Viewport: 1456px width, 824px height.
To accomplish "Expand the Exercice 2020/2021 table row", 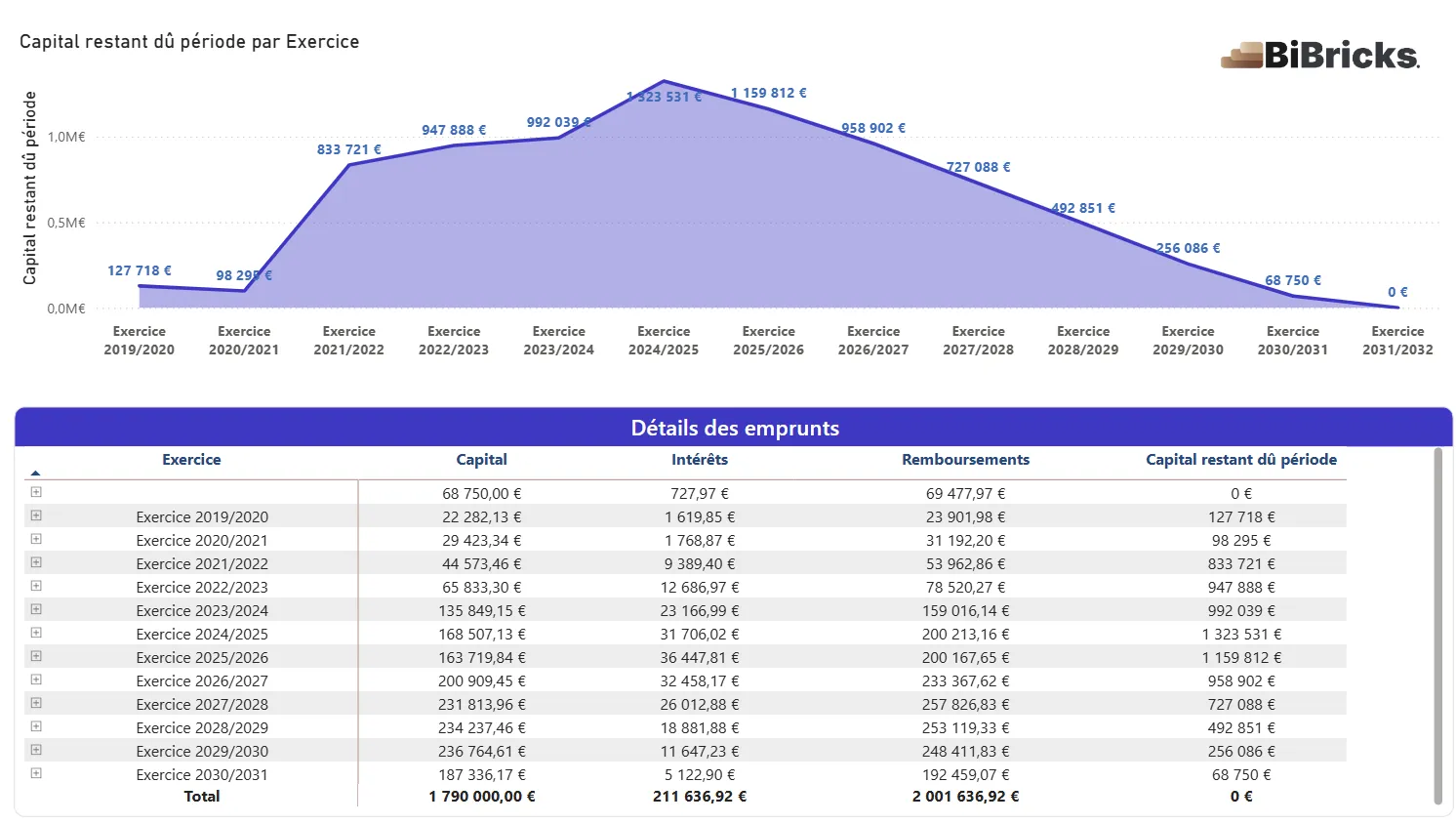I will pyautogui.click(x=36, y=539).
